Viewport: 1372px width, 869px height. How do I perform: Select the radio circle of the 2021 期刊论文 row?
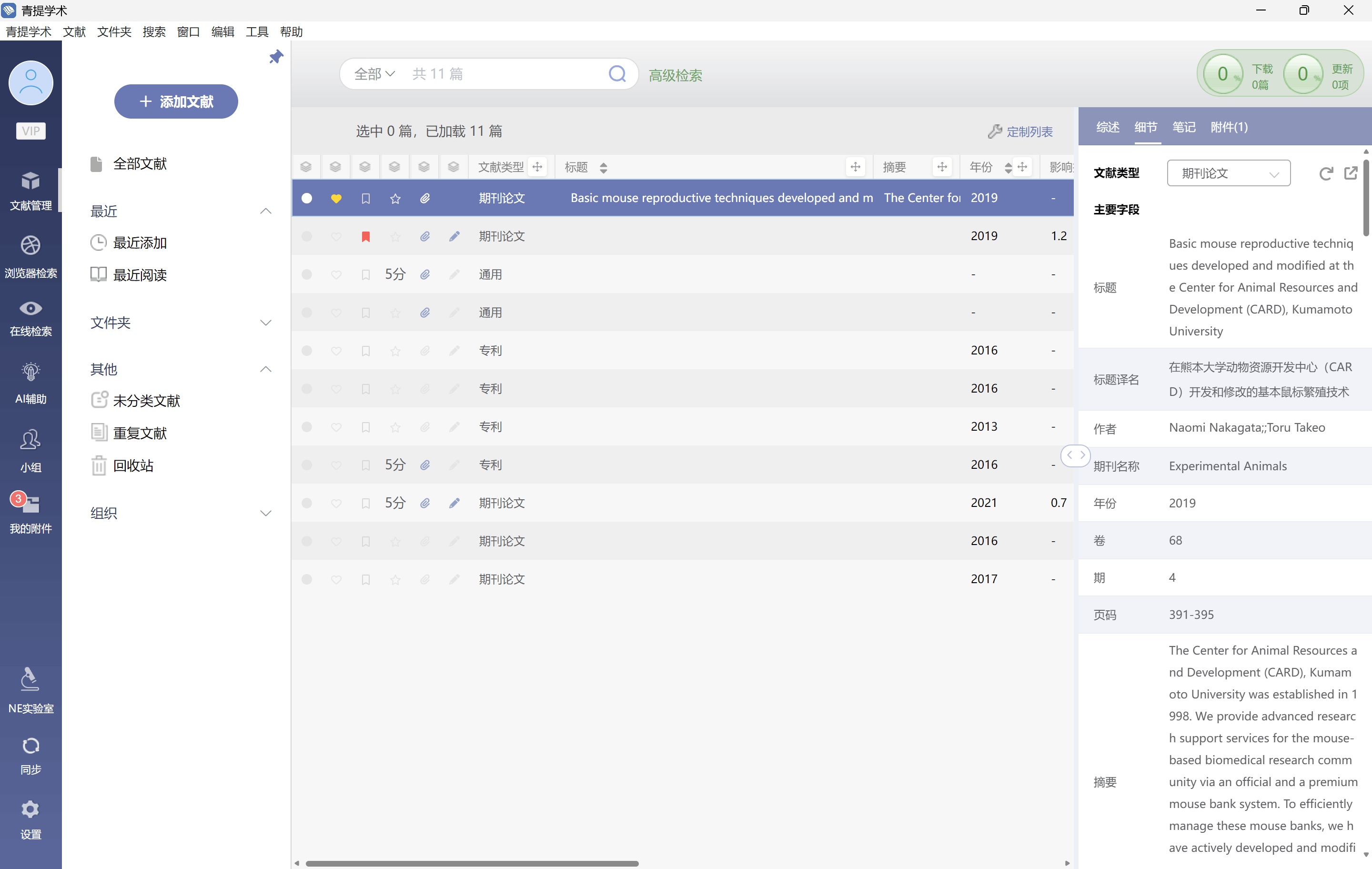click(306, 503)
